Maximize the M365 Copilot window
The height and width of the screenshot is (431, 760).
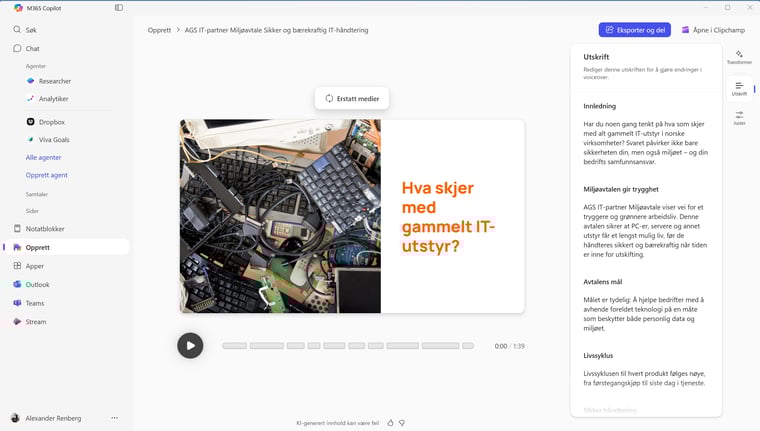[728, 7]
